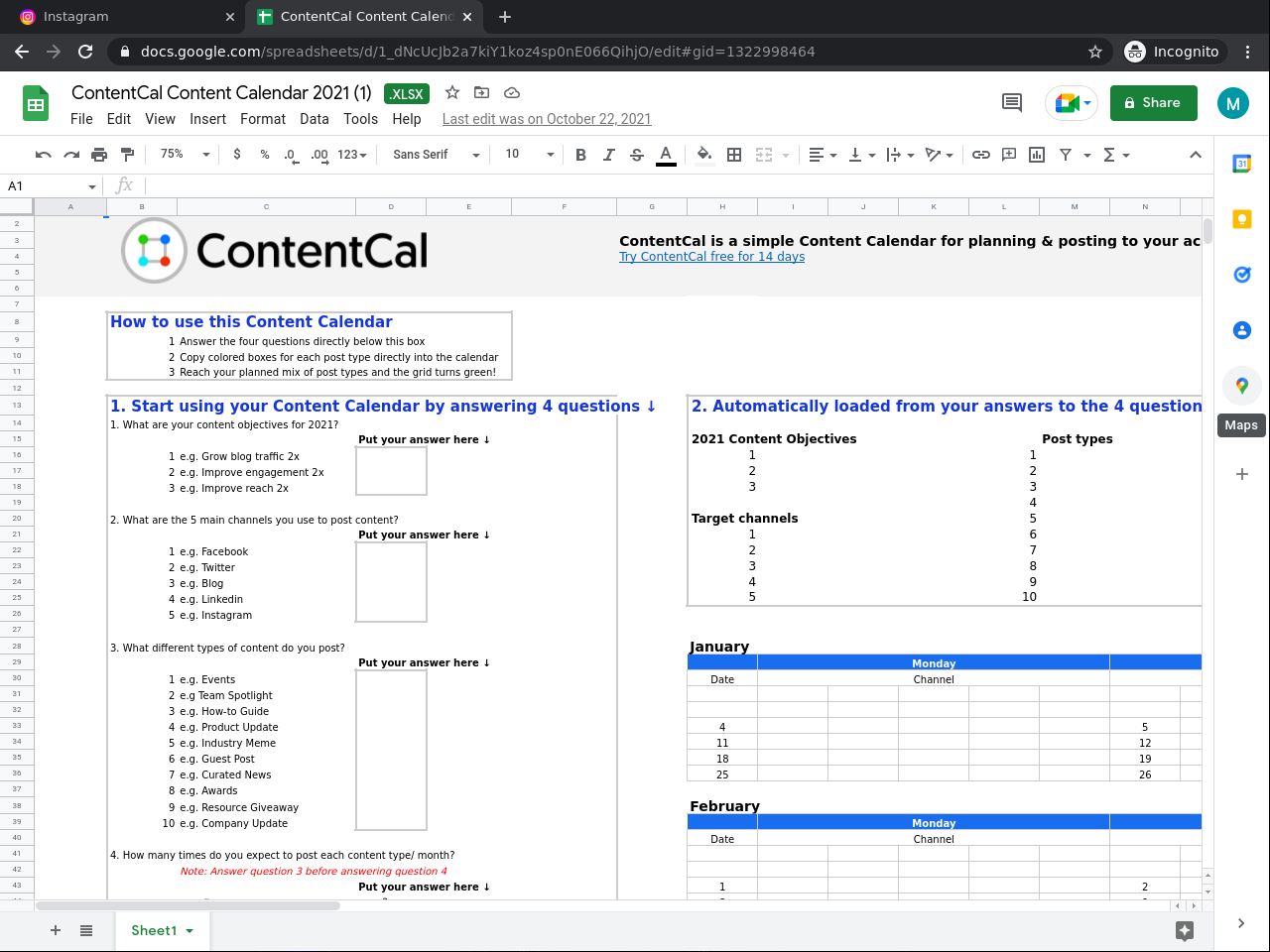This screenshot has height=952, width=1270.
Task: Toggle italic formatting
Action: [608, 155]
